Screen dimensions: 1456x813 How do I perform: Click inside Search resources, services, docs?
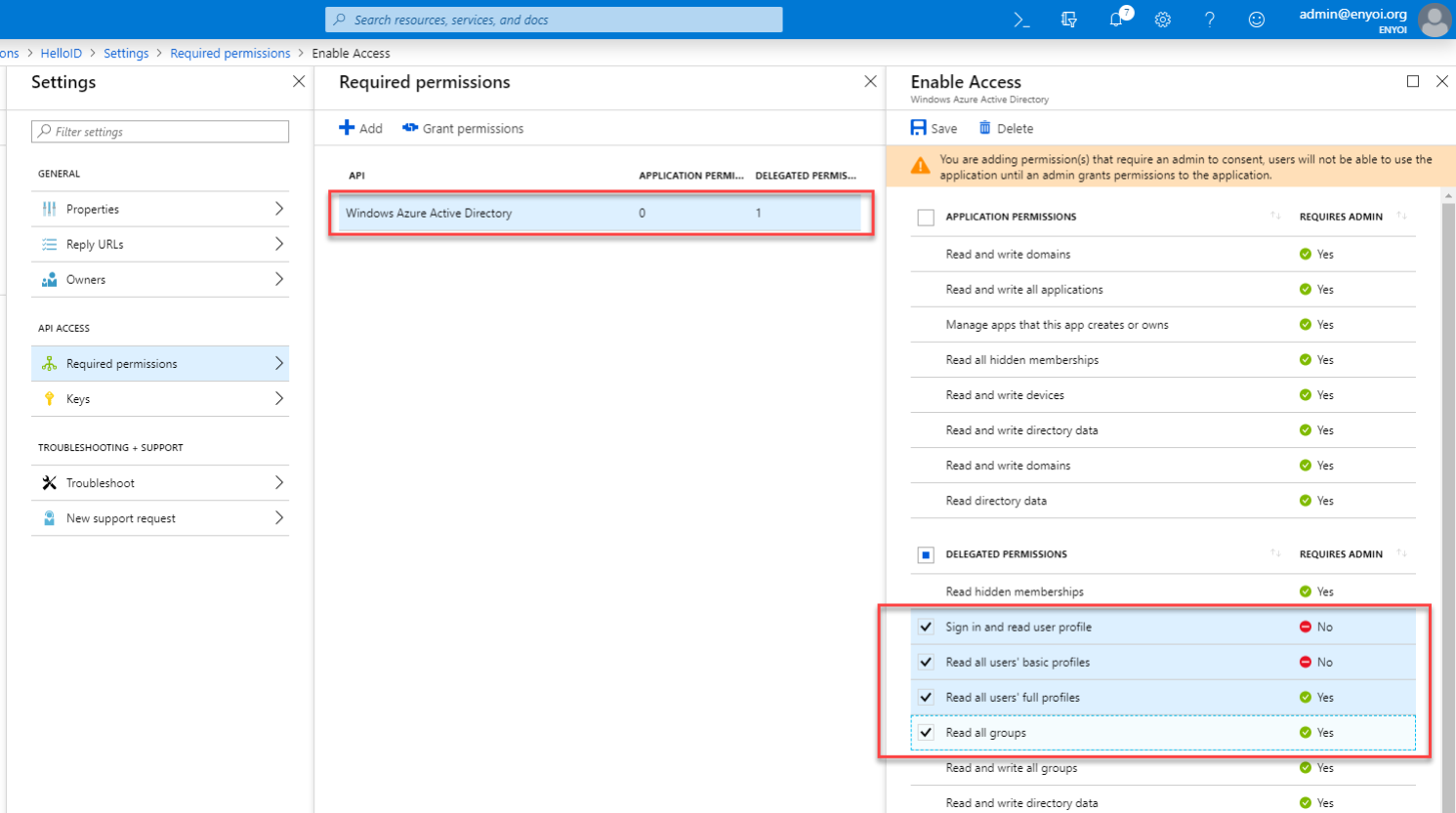[554, 20]
